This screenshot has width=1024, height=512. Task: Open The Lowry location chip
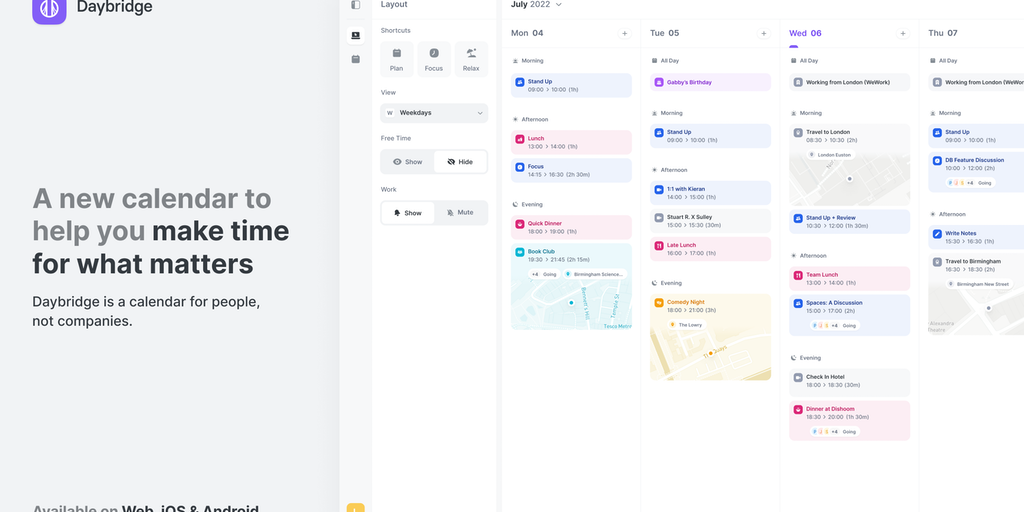(x=686, y=325)
